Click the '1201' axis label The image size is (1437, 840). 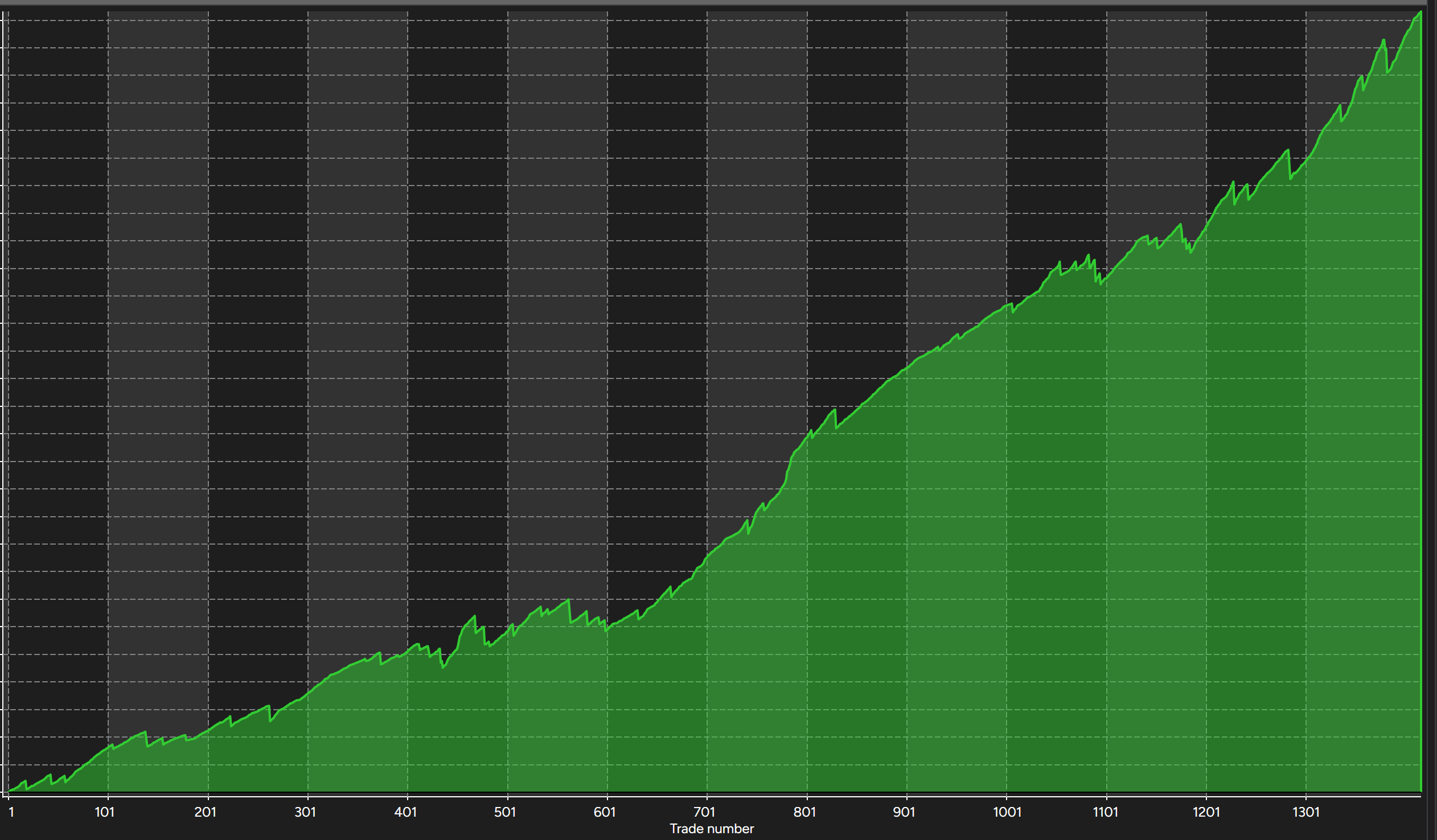click(1206, 812)
